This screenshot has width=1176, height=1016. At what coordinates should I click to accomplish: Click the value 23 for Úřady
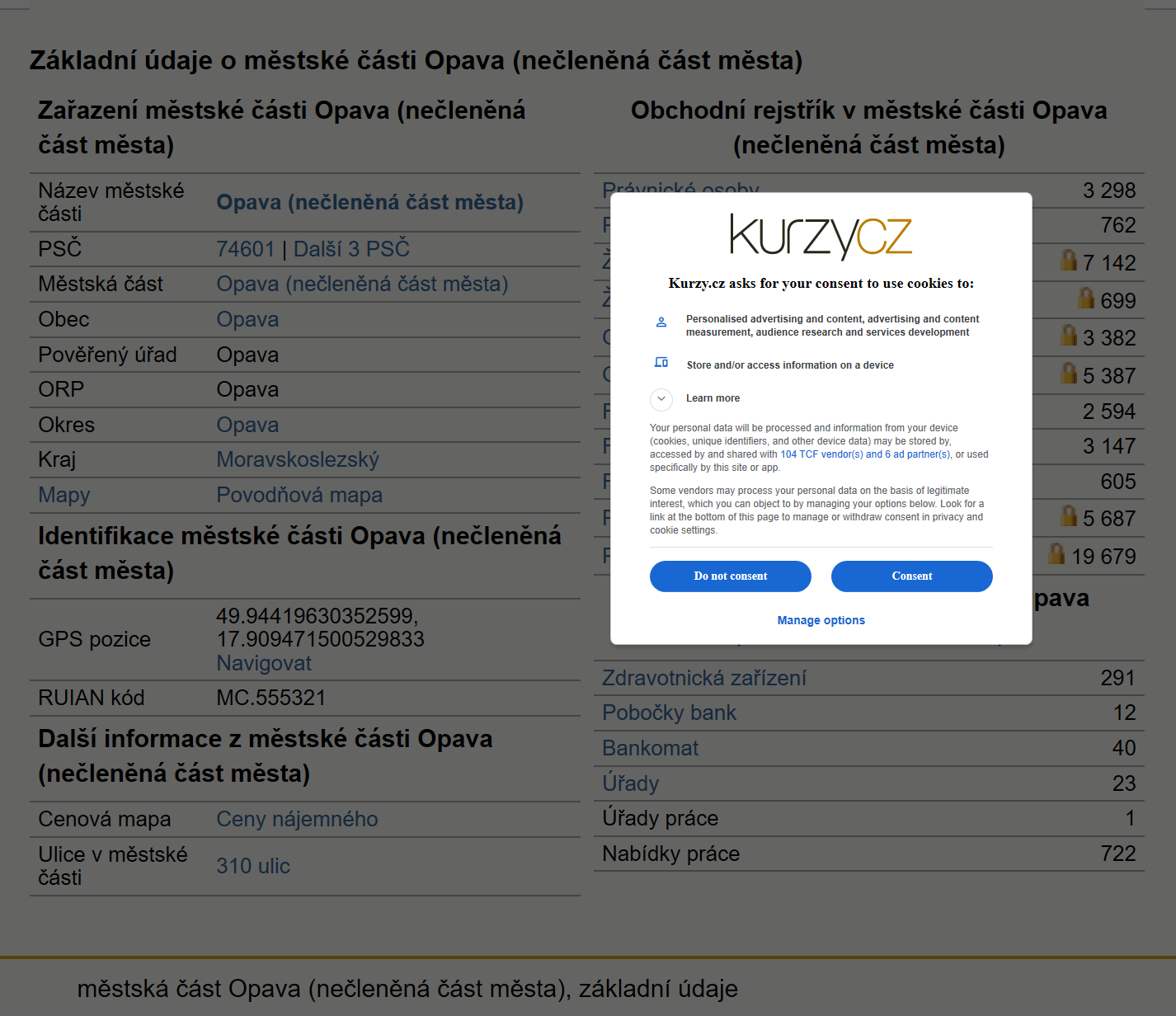coord(1124,784)
